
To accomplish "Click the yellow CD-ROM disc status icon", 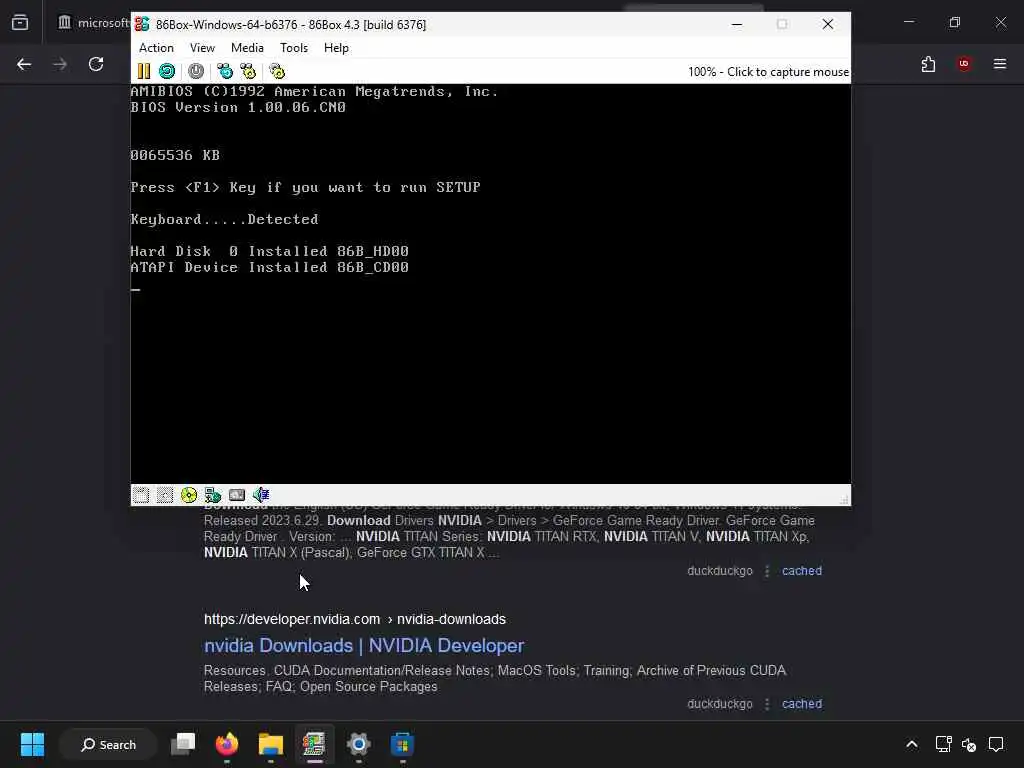I will pos(189,495).
